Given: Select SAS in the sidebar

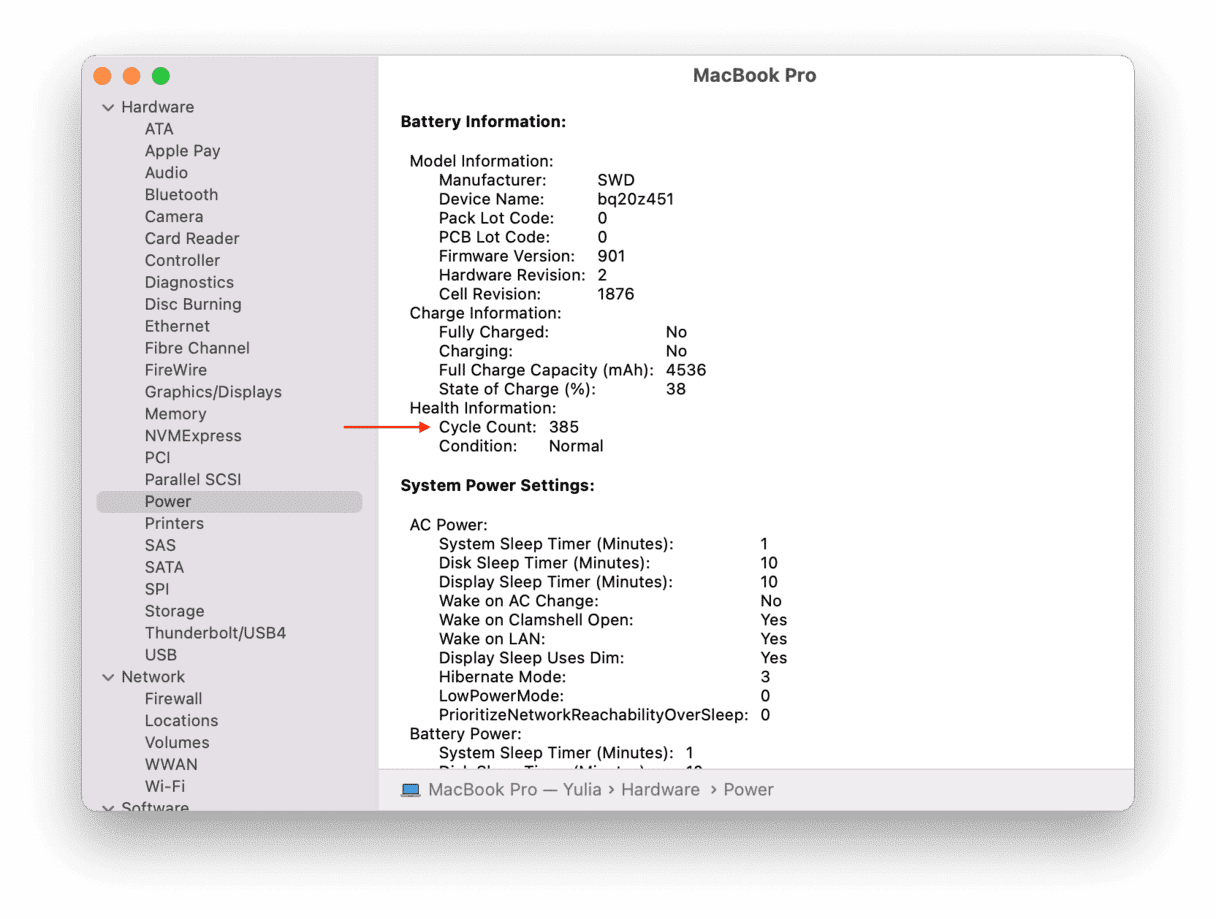Looking at the screenshot, I should (160, 547).
